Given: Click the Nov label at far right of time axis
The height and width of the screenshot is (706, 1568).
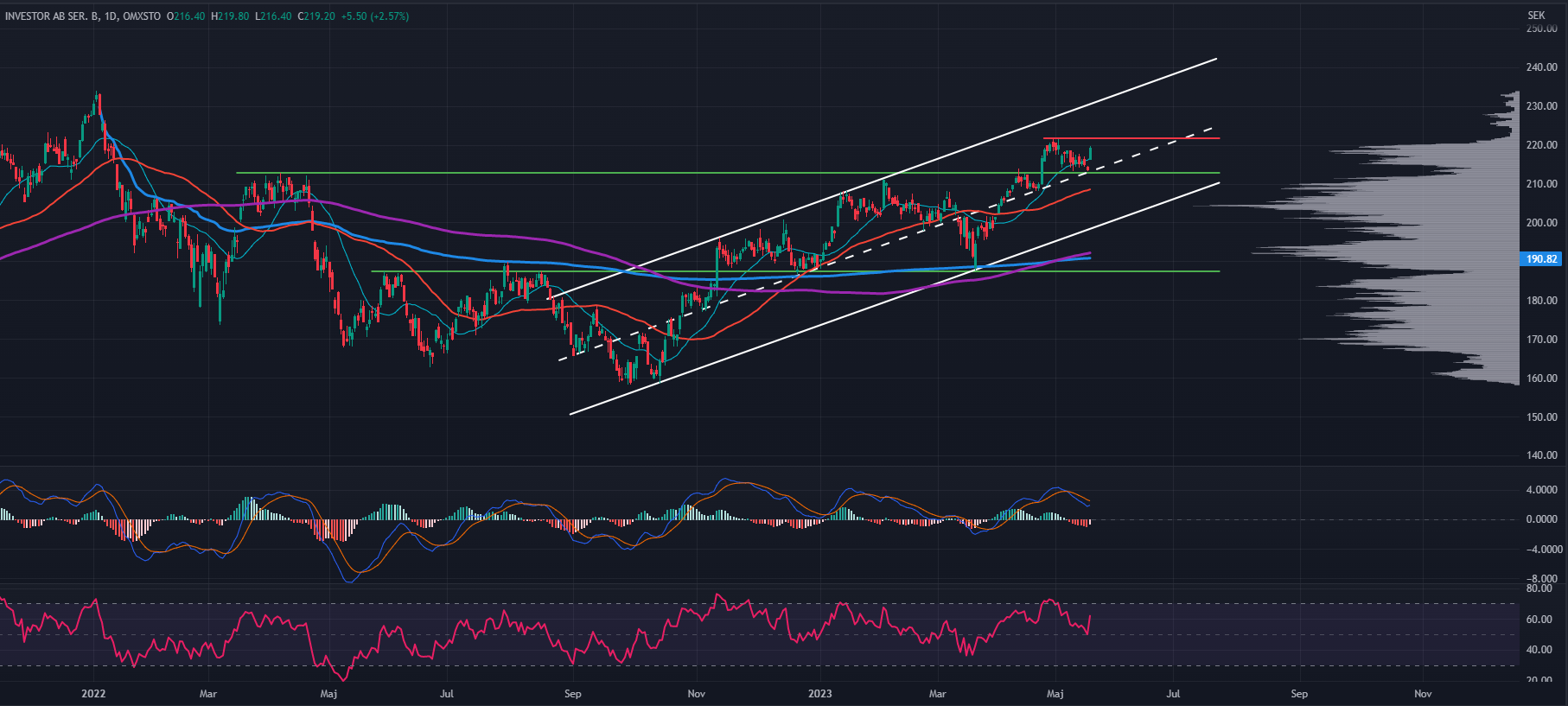Looking at the screenshot, I should point(1423,694).
